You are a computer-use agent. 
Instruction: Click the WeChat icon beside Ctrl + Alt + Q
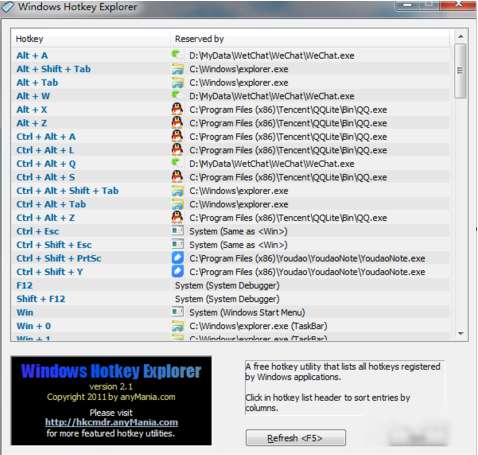[176, 163]
